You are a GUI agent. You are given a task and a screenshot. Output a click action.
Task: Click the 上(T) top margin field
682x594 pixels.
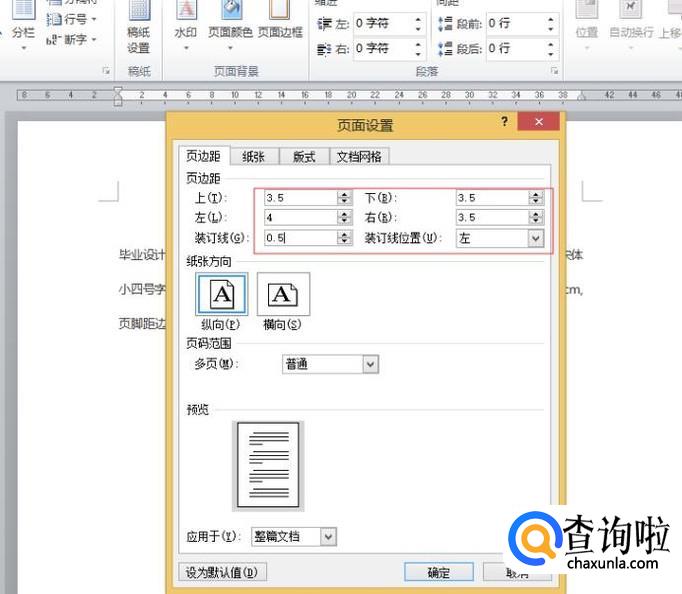point(301,198)
